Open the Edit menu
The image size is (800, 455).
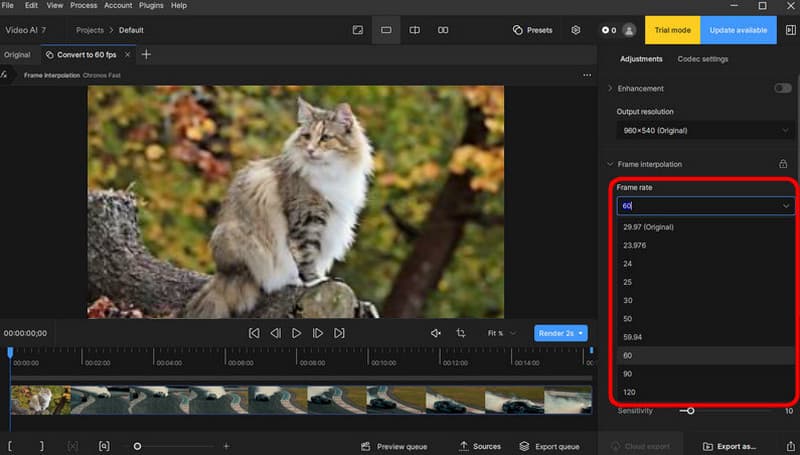[x=32, y=6]
